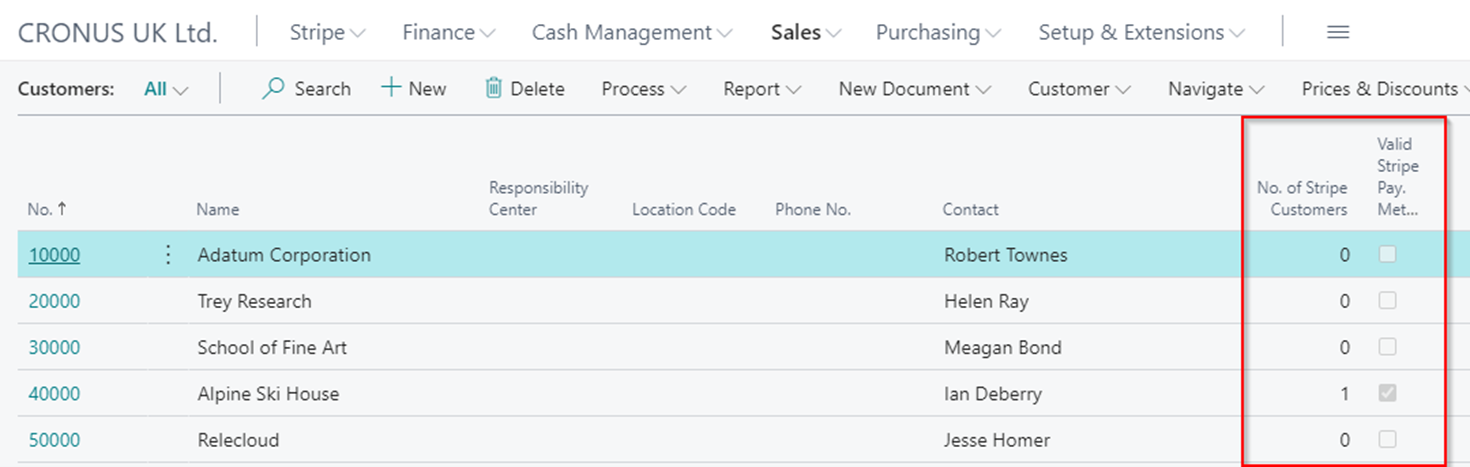Expand the Process actions dropdown
The width and height of the screenshot is (1470, 467).
643,89
